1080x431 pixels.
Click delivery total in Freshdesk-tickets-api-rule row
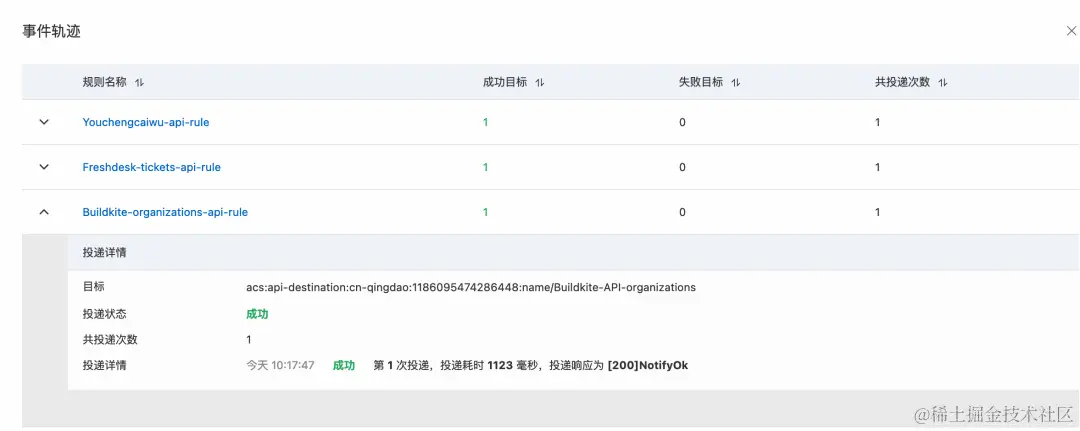point(878,167)
